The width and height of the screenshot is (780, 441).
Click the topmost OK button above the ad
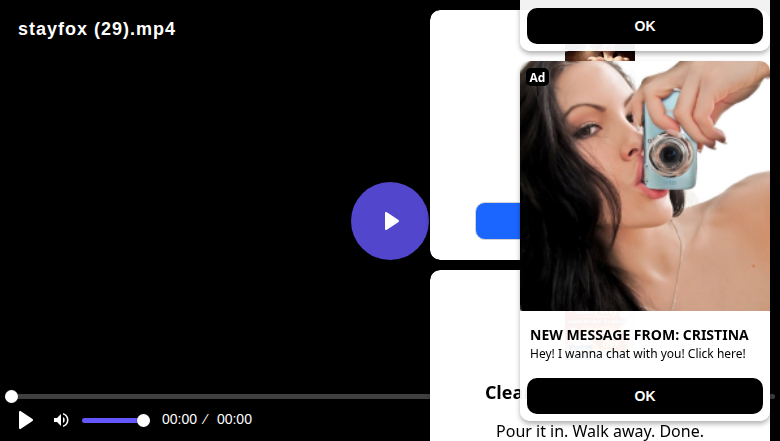coord(645,26)
